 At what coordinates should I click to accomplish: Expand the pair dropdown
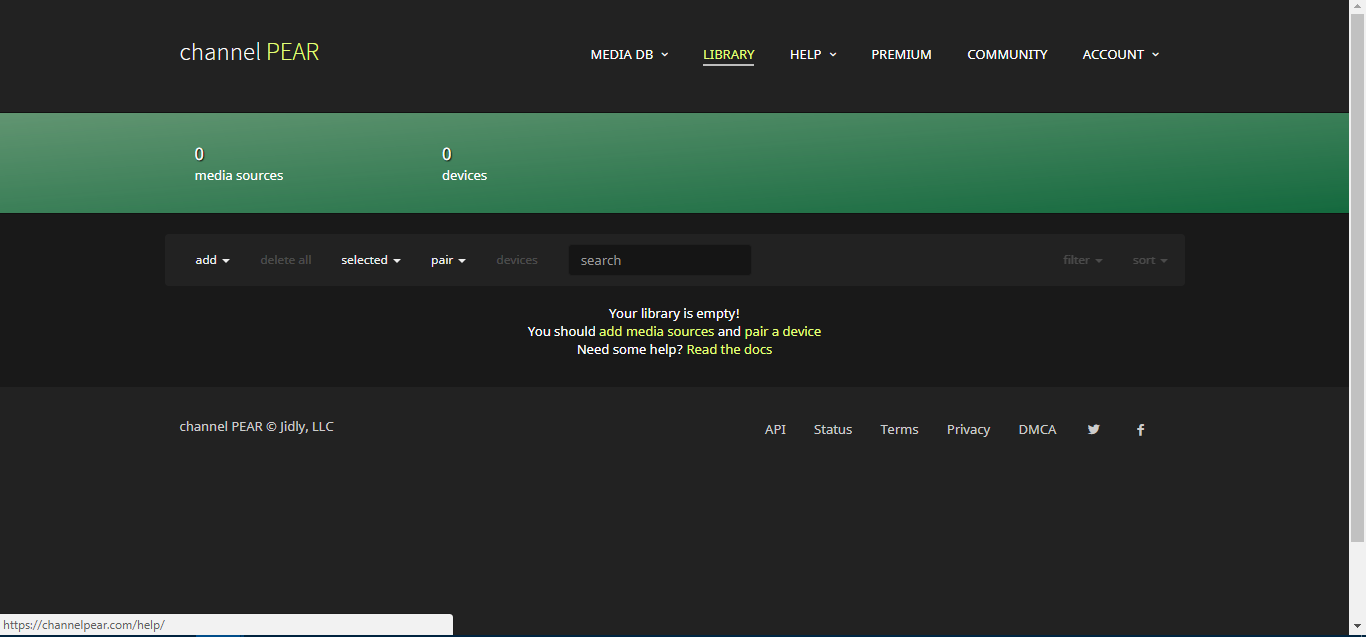point(448,260)
